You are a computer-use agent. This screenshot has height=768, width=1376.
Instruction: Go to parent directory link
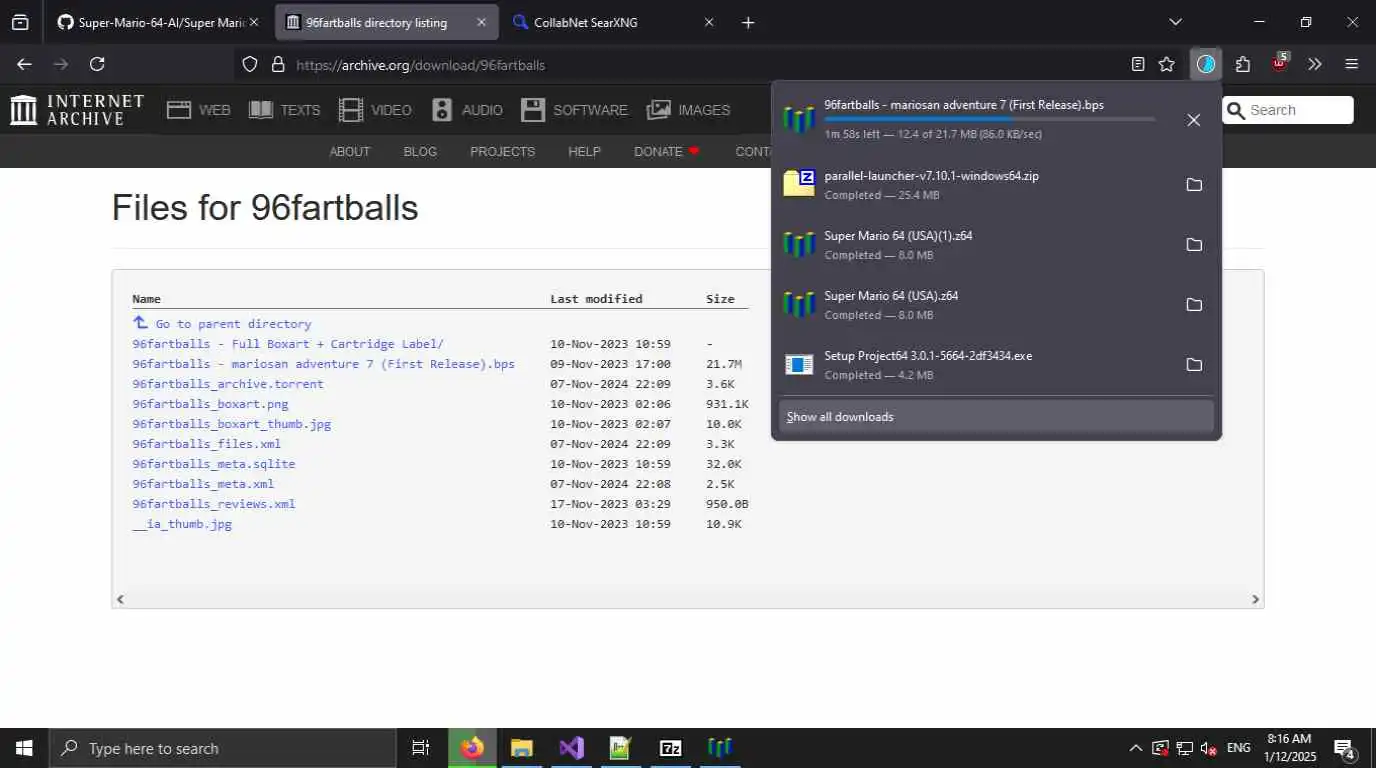tap(222, 323)
